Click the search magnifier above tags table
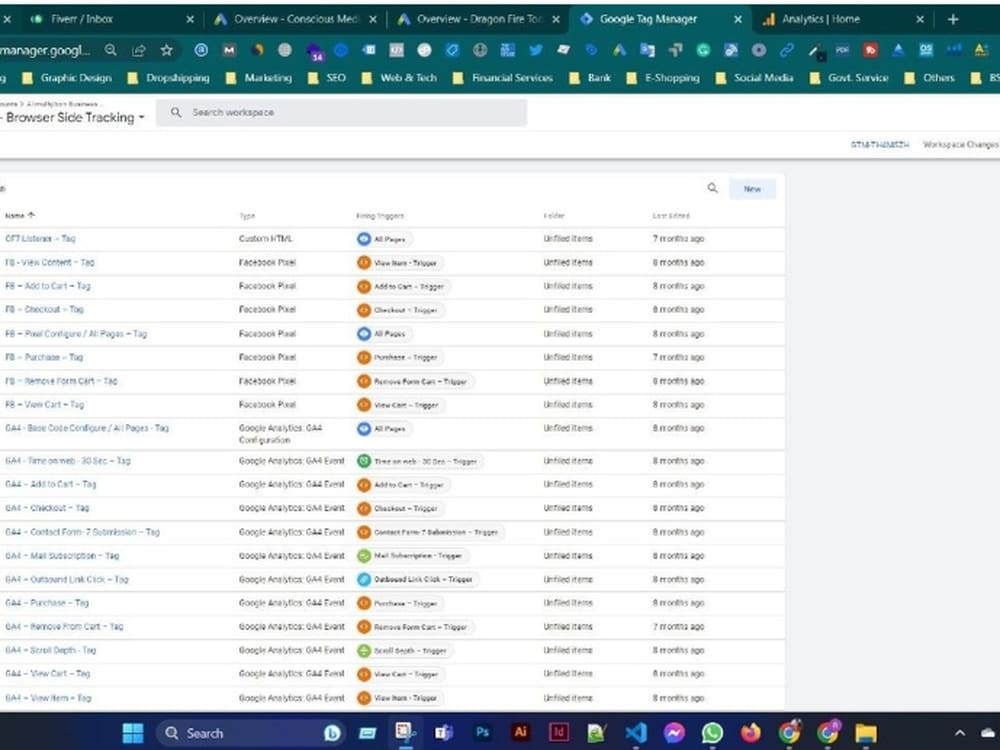This screenshot has height=750, width=1000. tap(712, 188)
